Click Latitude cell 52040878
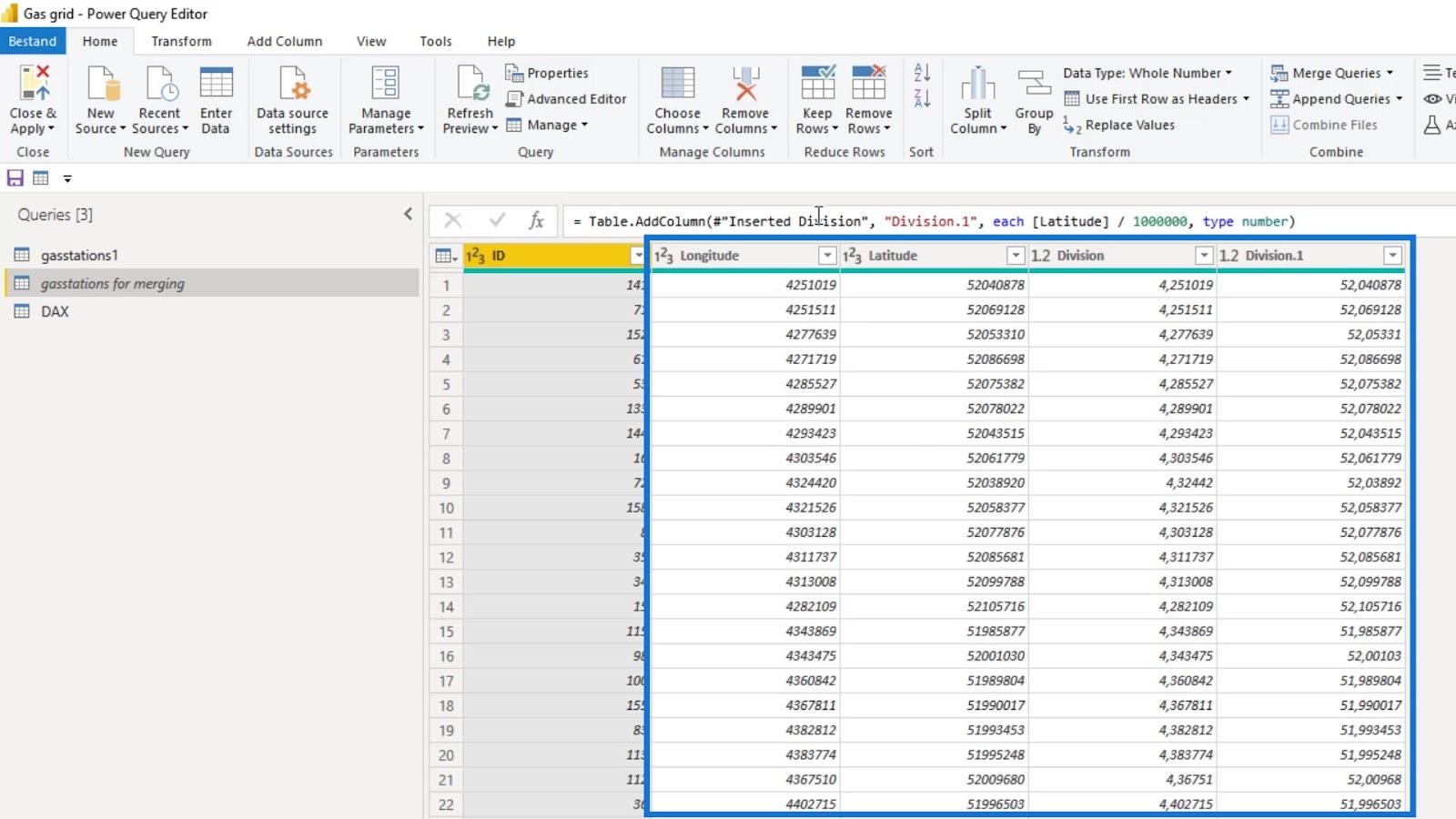The height and width of the screenshot is (819, 1456). [x=934, y=285]
